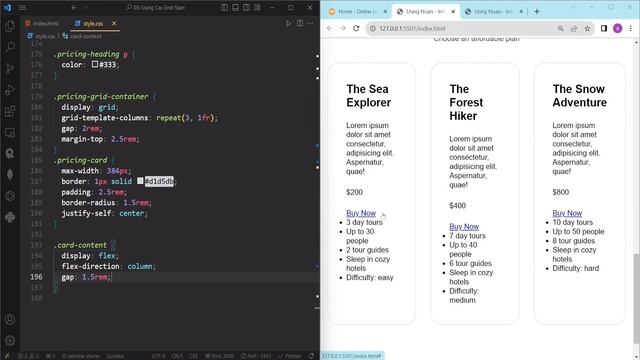Click the zoom magnifier icon in address bar
The height and width of the screenshot is (360, 640).
coord(561,28)
